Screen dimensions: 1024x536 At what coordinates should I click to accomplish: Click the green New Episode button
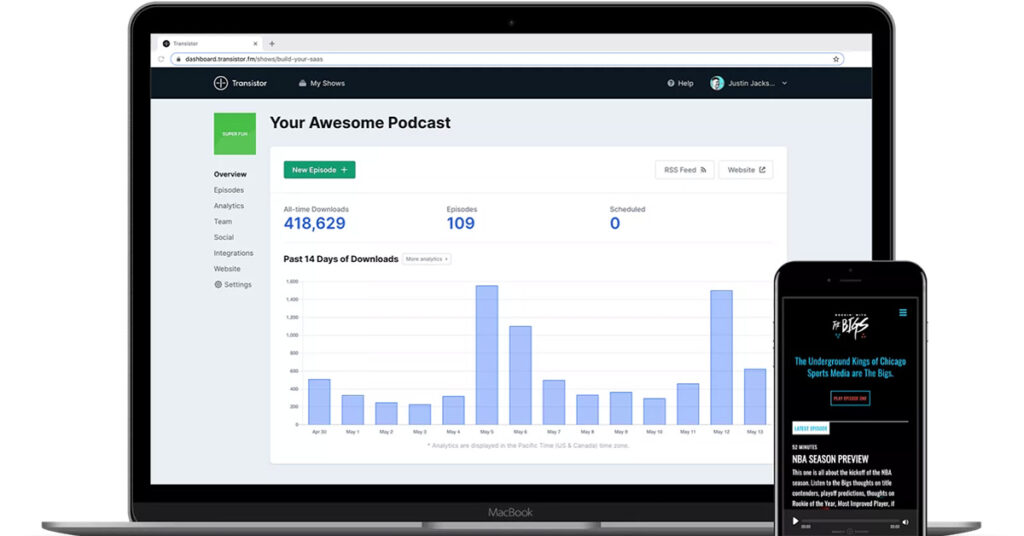click(319, 170)
